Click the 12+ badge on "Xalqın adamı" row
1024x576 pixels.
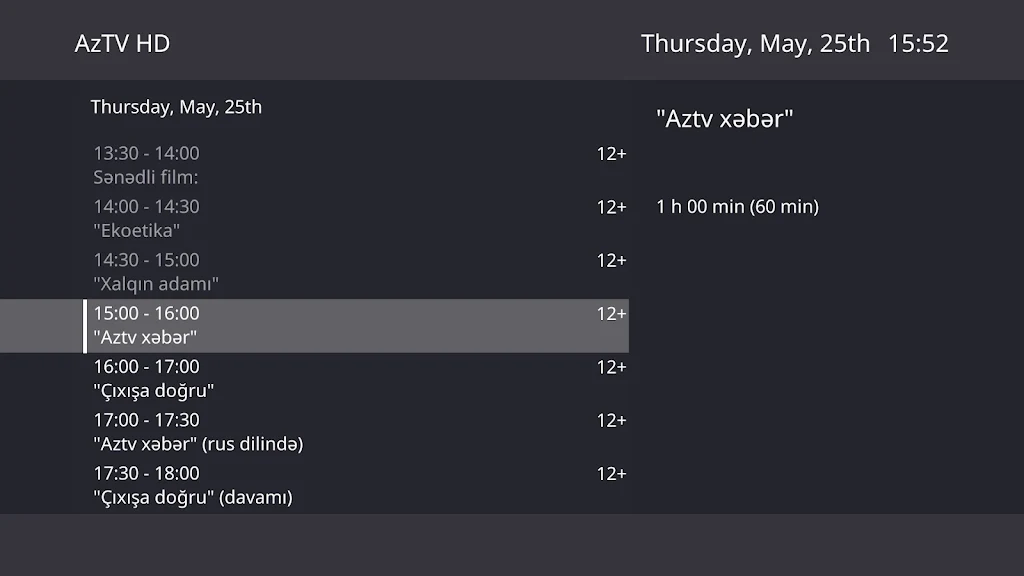coord(611,260)
